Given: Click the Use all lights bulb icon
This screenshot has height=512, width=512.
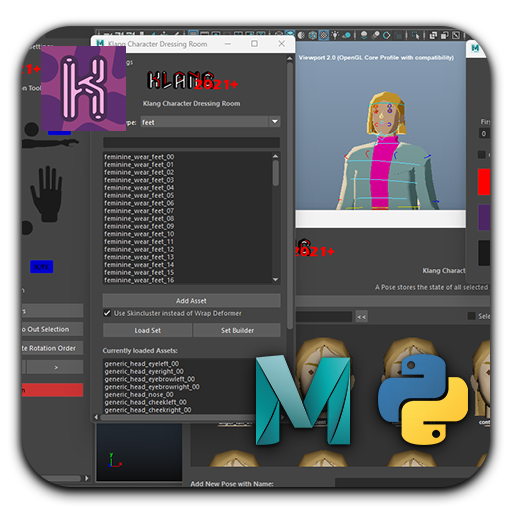Looking at the screenshot, I should point(335,35).
